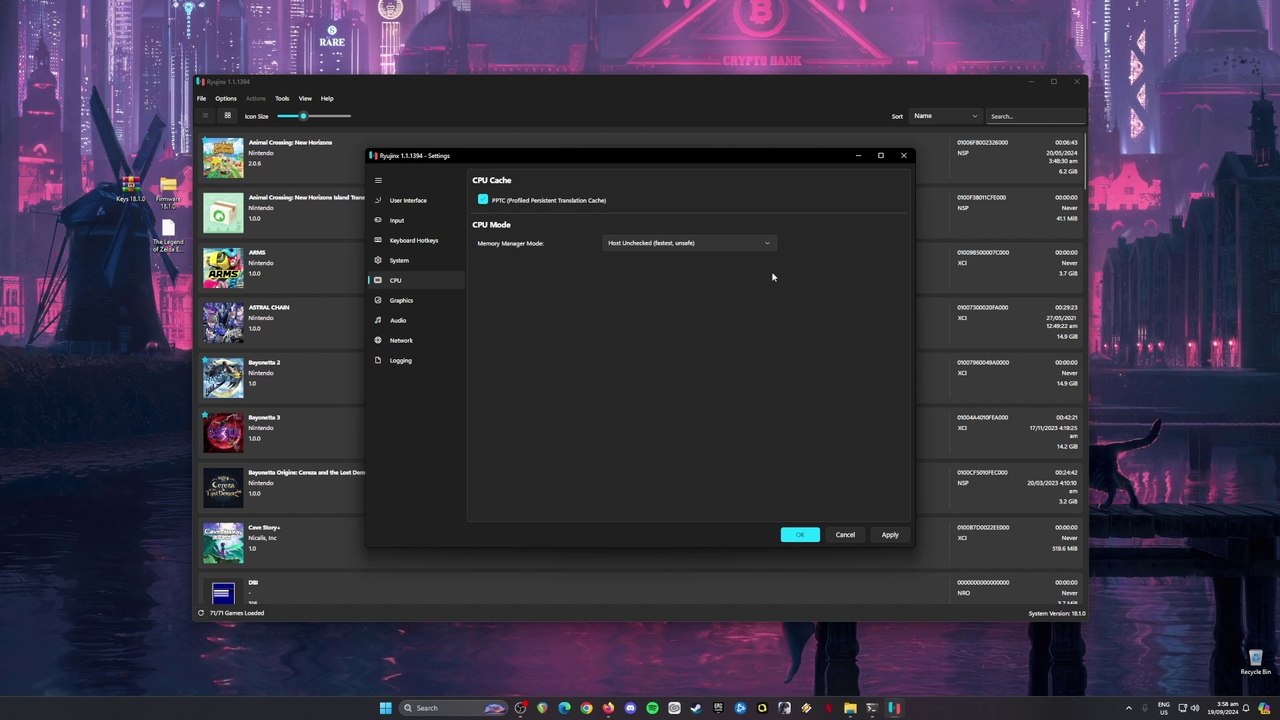Go to the System settings section
Screen dimensions: 1280x720
(x=399, y=260)
